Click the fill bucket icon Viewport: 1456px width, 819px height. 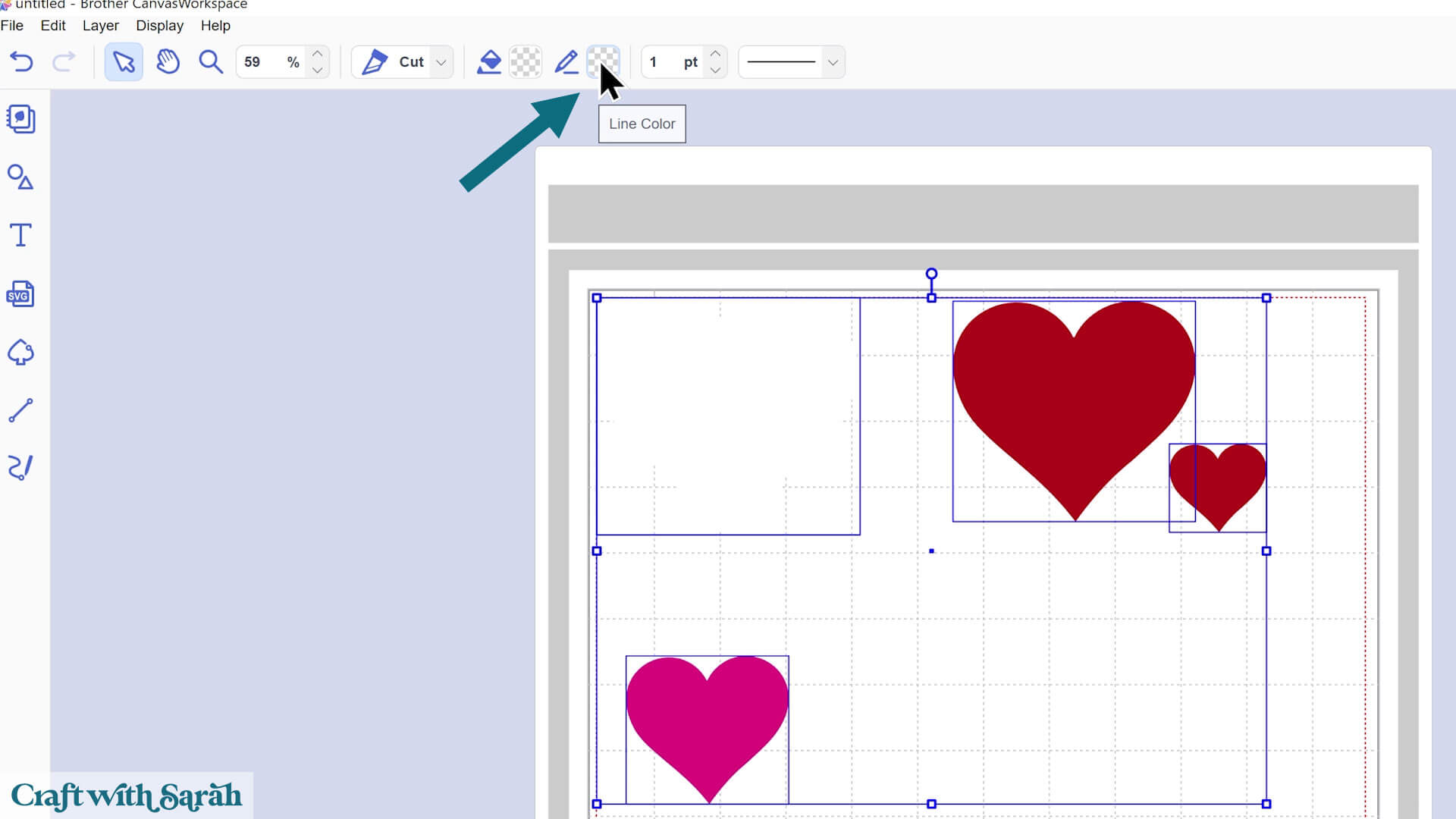[x=489, y=62]
